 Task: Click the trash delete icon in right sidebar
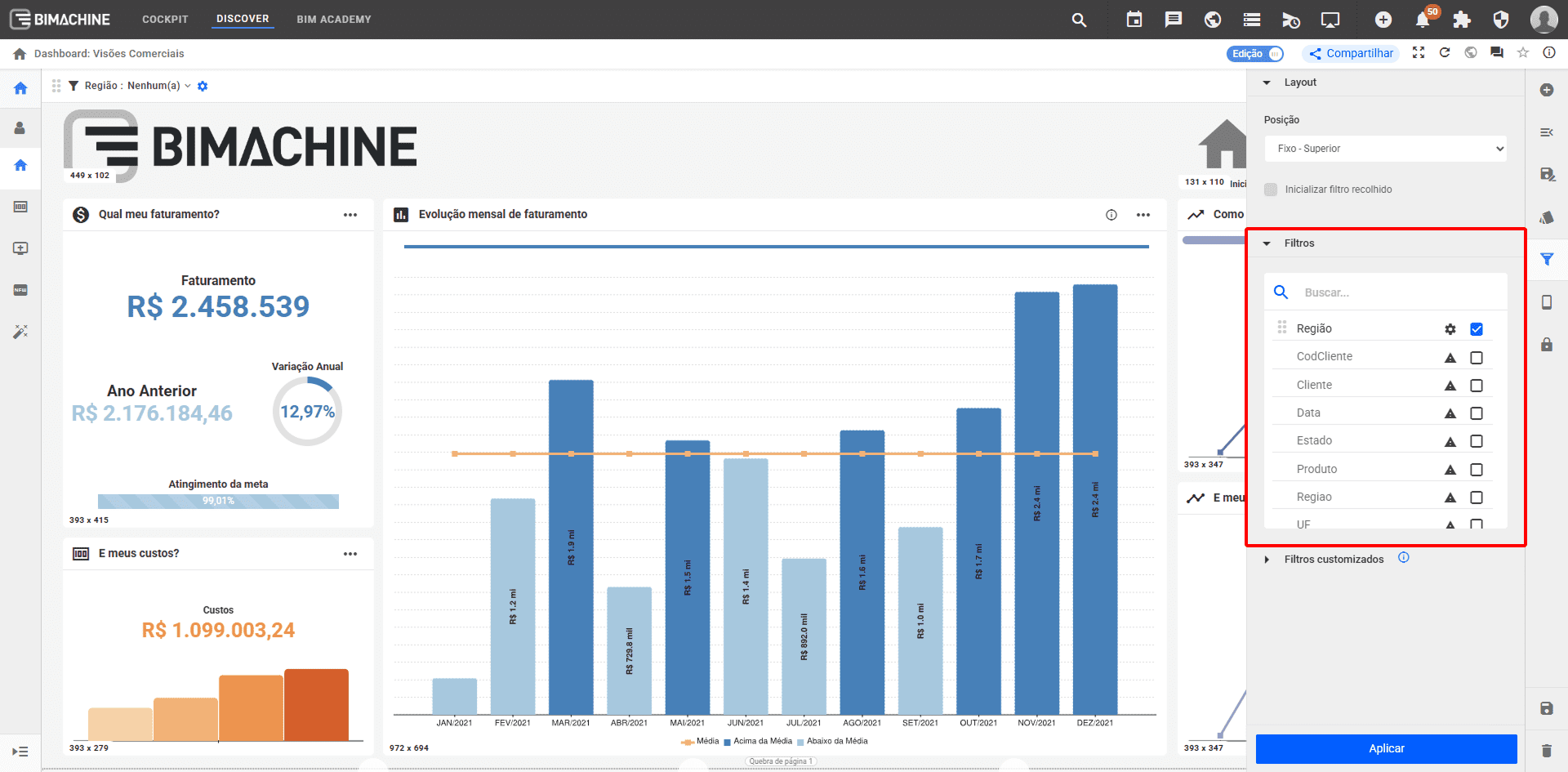pos(1547,750)
